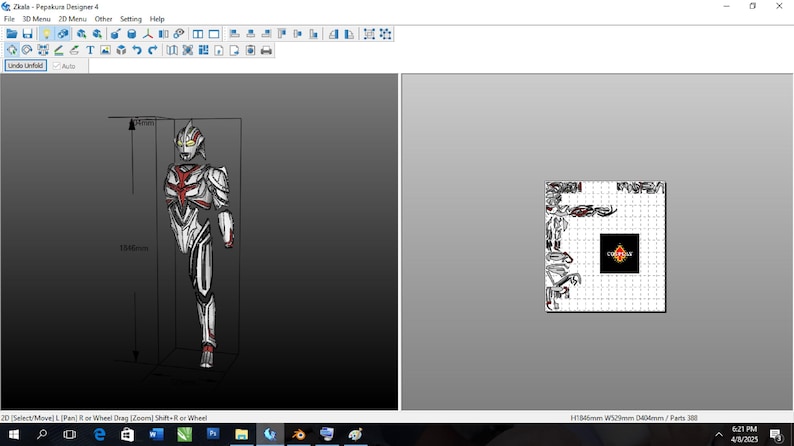Open the 2D Menu

[x=72, y=19]
